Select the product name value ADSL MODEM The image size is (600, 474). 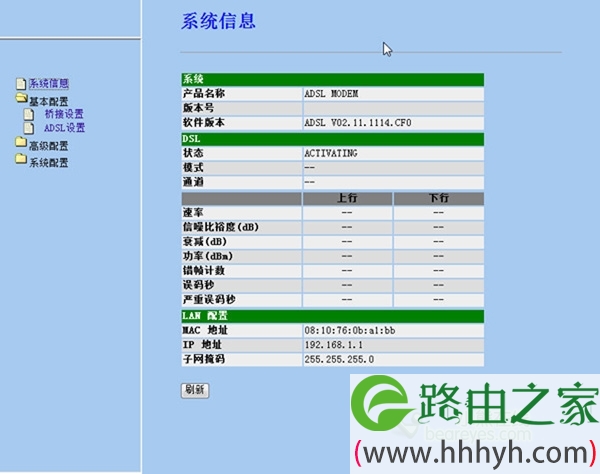click(331, 94)
